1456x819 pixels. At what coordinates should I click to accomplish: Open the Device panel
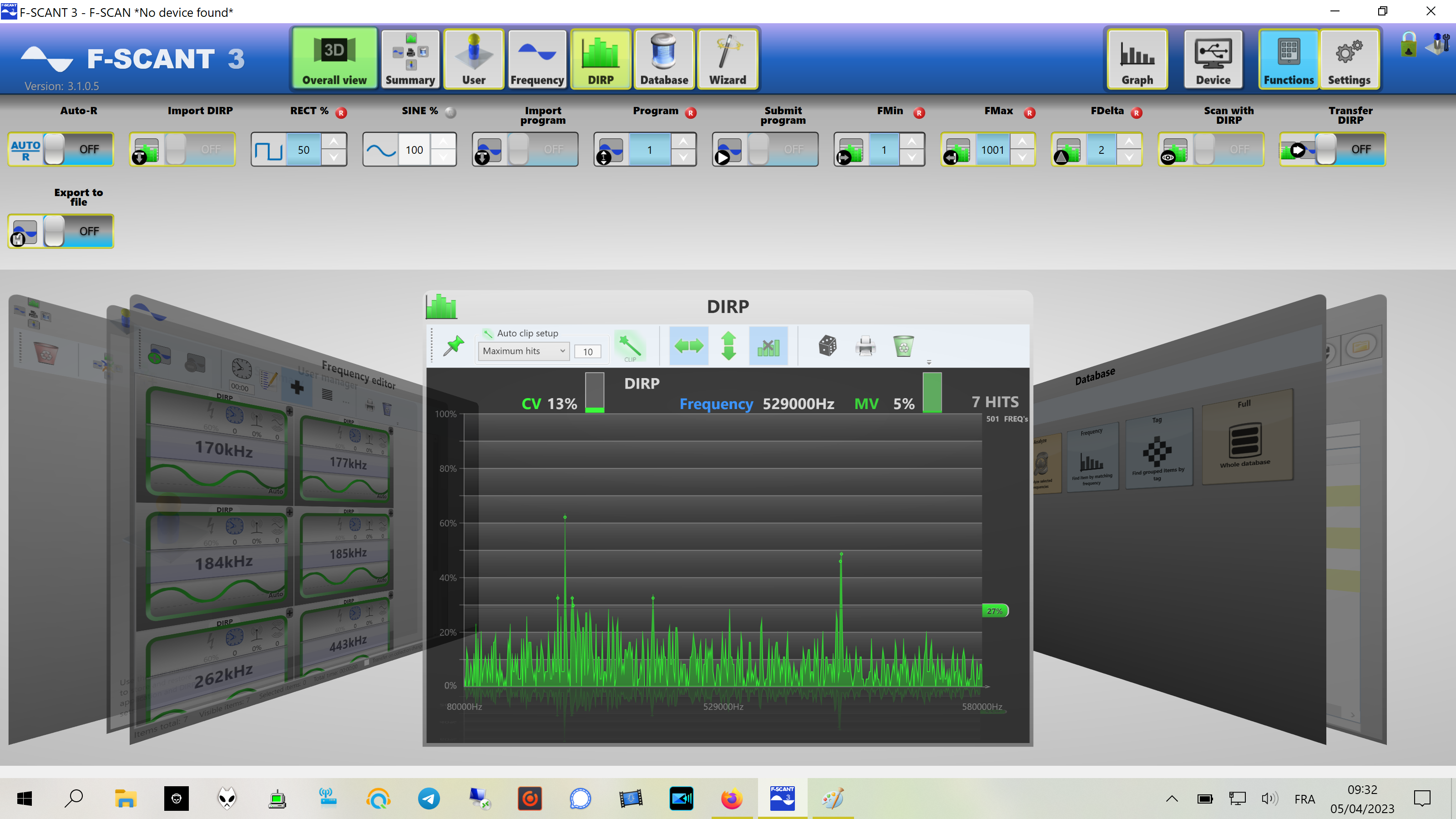[1213, 58]
